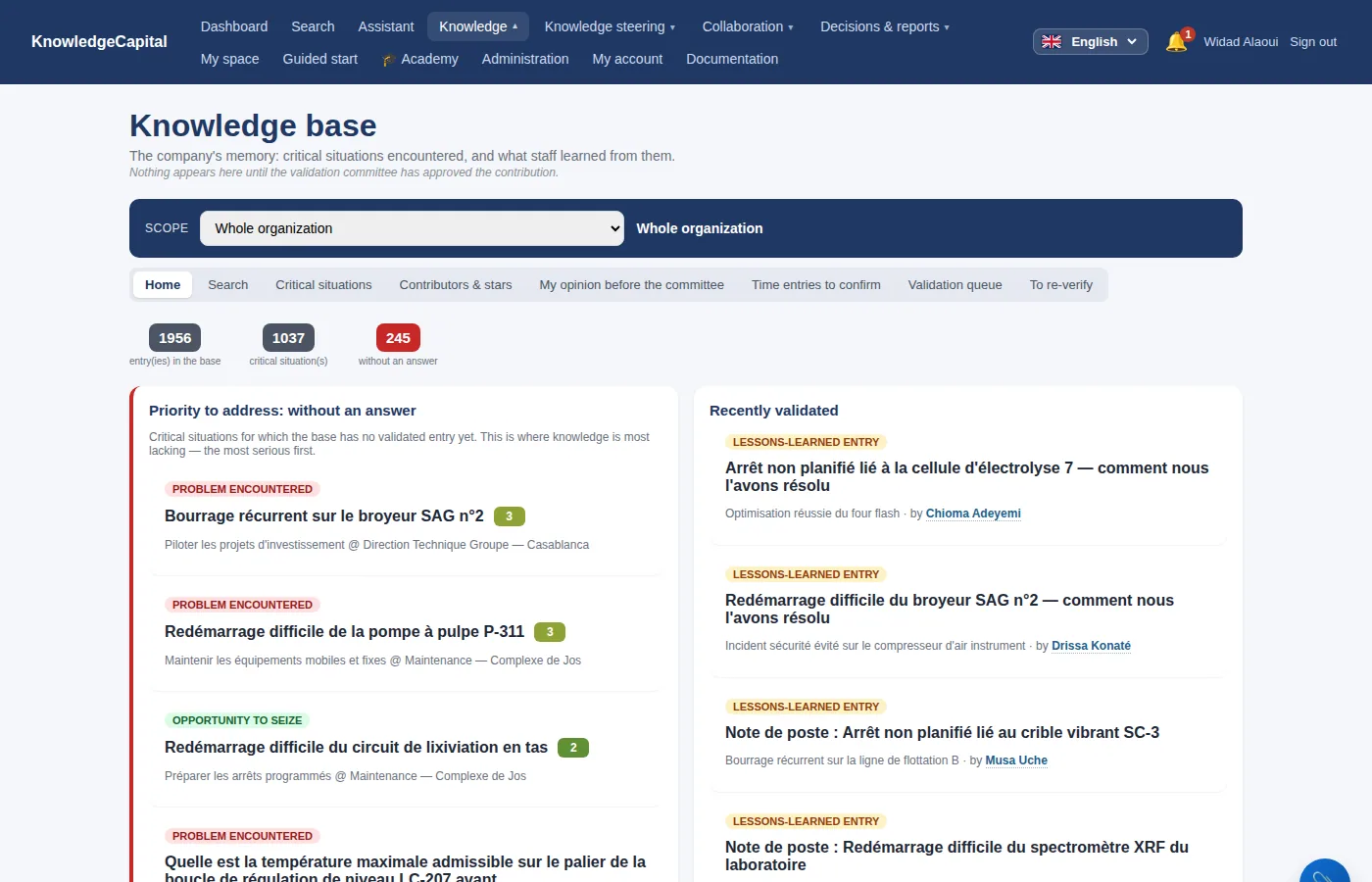This screenshot has height=882, width=1372.
Task: Click the UK flag language icon
Action: 1052,42
